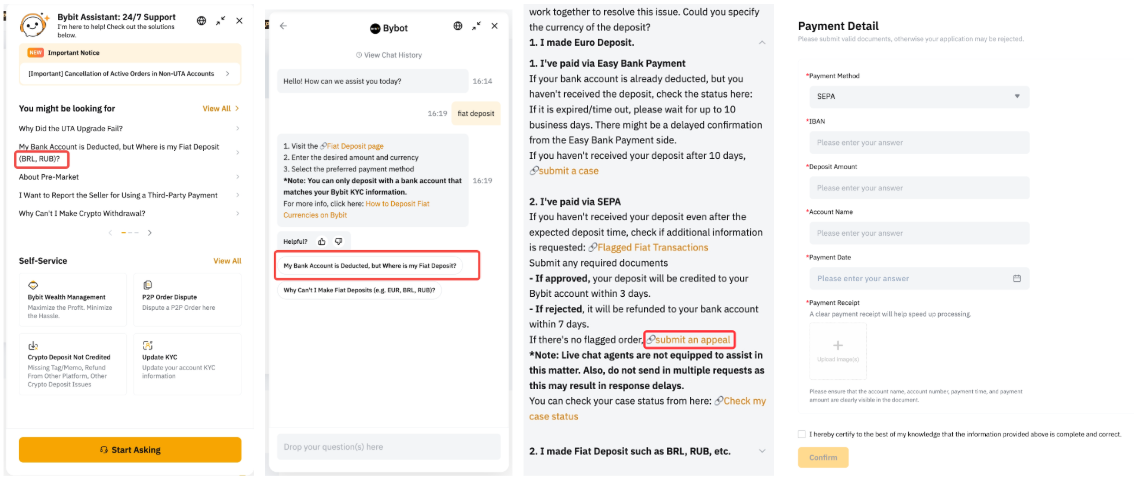This screenshot has height=486, width=1134.
Task: Click thumbs up Helpful icon
Action: click(x=322, y=241)
